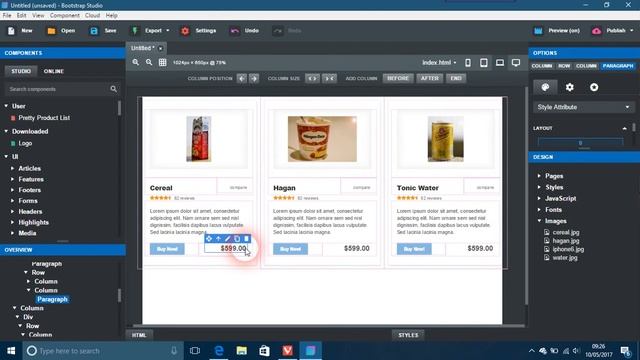Screen dimensions: 640x360
Task: Click Buy Now button on Hagan card
Action: point(290,249)
